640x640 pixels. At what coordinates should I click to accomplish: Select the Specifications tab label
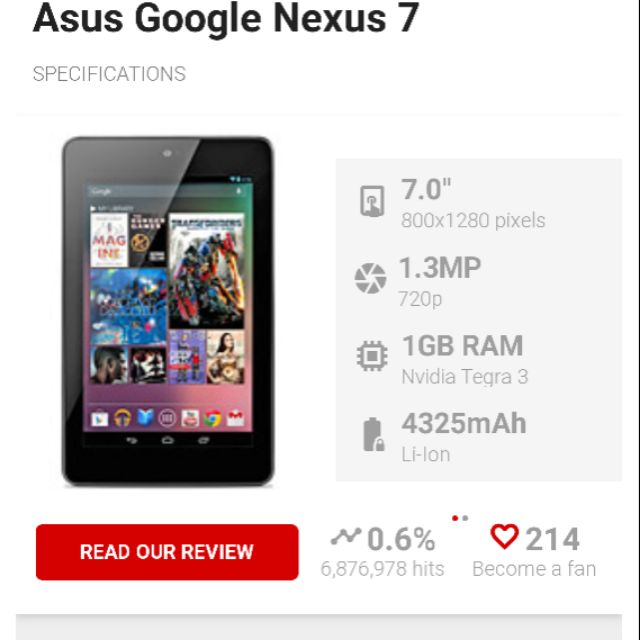pyautogui.click(x=109, y=74)
